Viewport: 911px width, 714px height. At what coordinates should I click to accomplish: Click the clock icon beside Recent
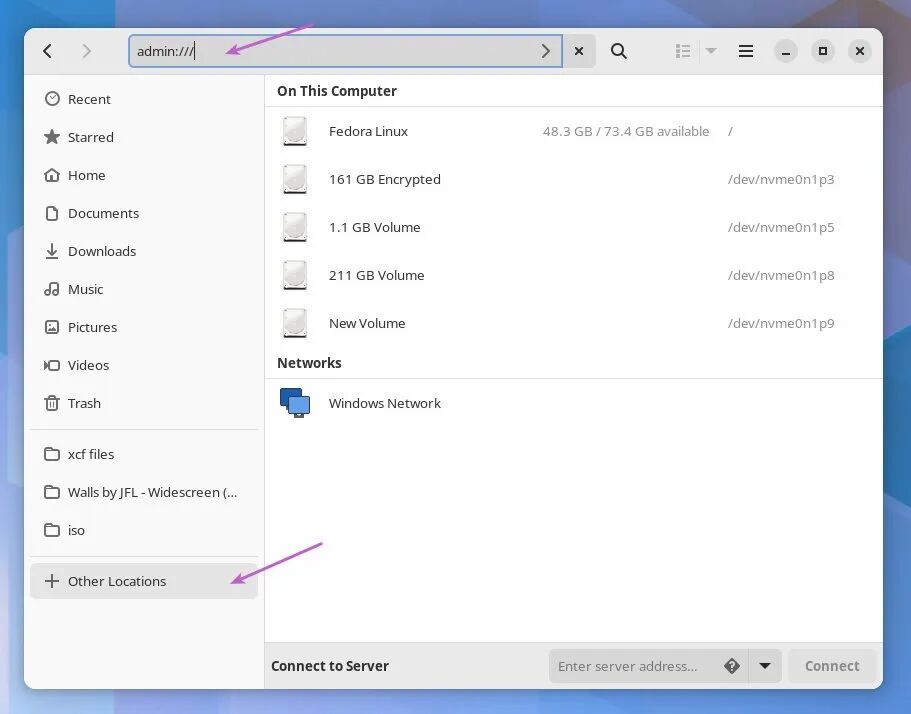tap(52, 99)
